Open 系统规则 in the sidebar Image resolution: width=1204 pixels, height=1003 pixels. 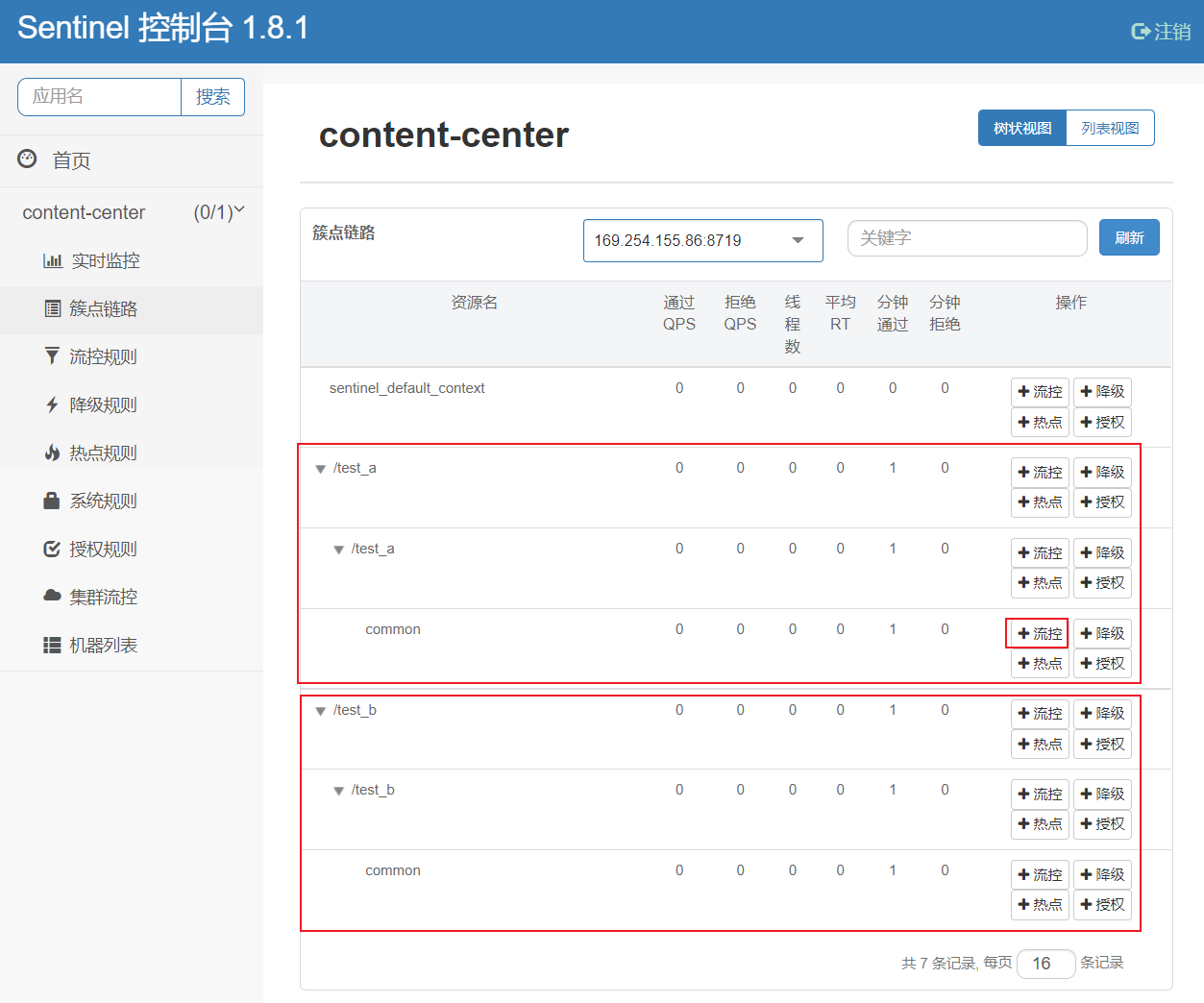point(103,501)
